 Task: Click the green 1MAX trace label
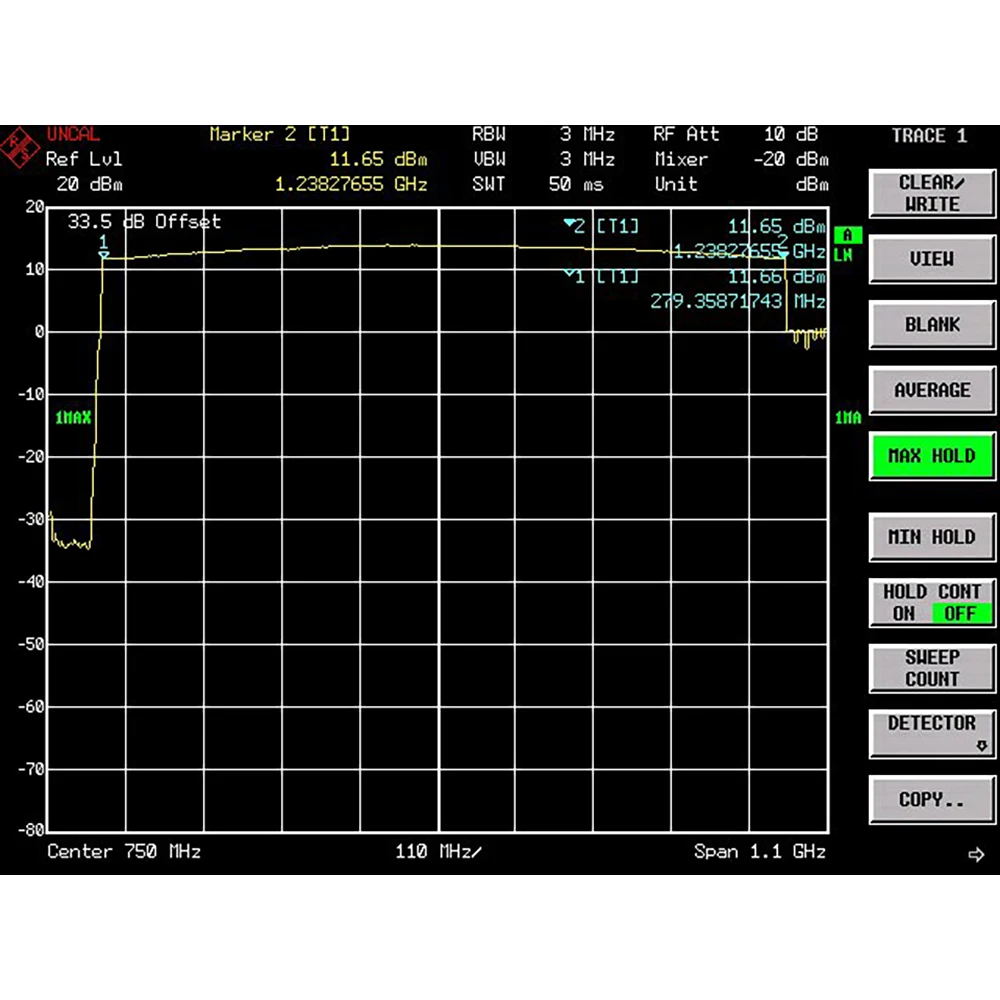(x=72, y=418)
